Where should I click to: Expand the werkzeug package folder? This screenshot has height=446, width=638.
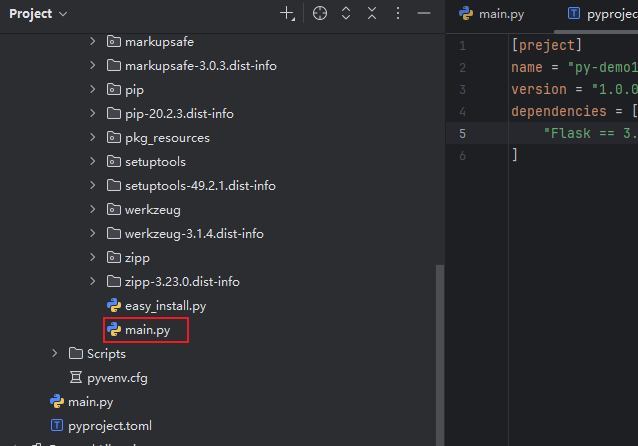[93, 210]
